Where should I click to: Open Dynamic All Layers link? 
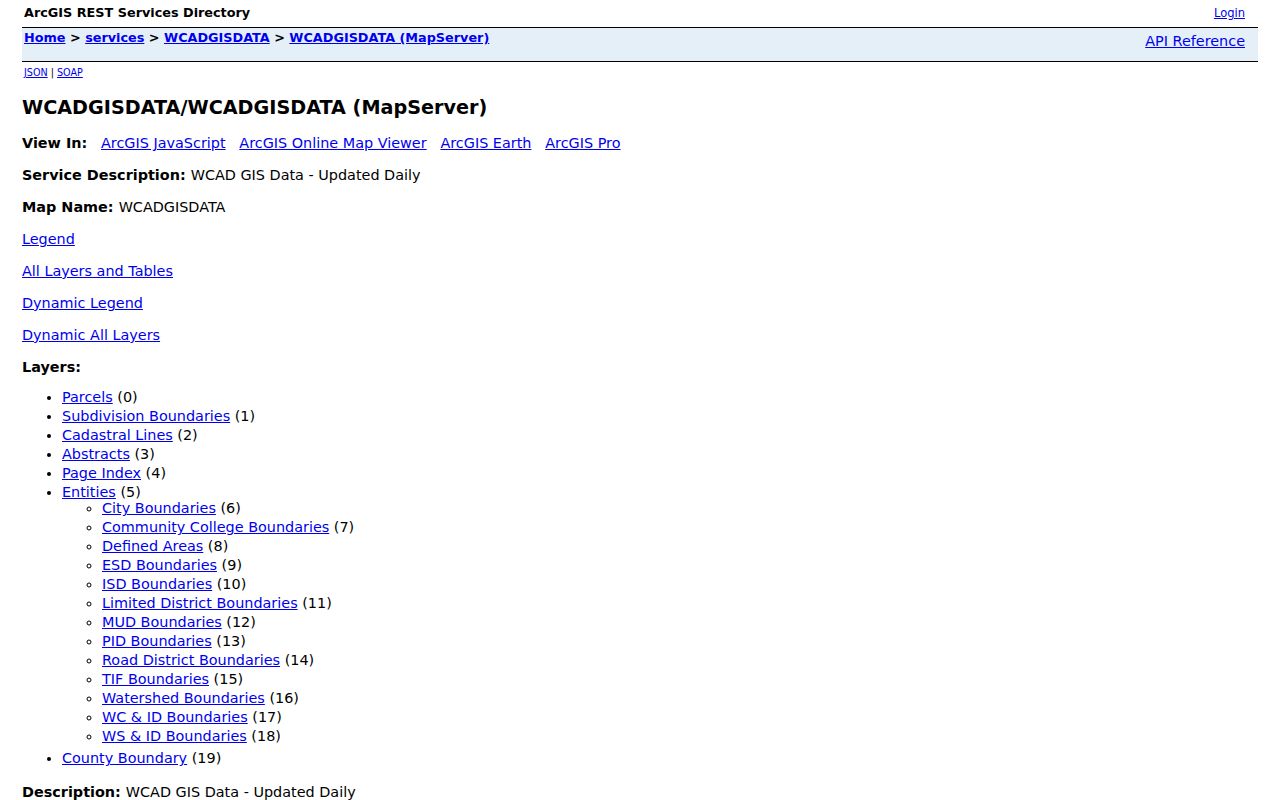91,335
